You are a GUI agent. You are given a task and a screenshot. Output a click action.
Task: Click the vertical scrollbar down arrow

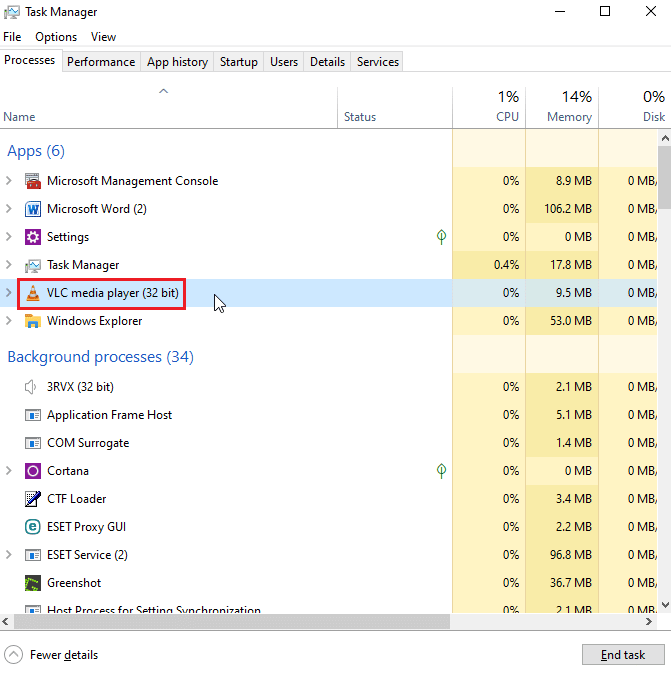click(x=665, y=605)
